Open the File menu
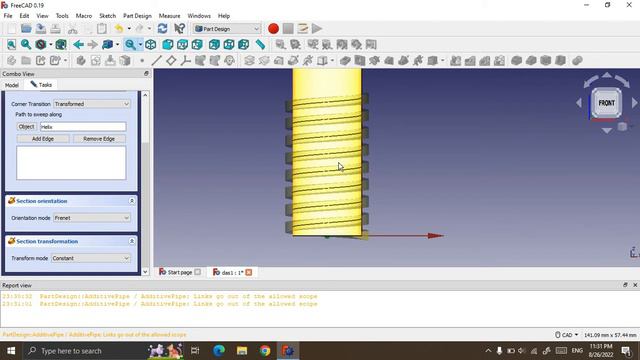Image resolution: width=640 pixels, height=360 pixels. point(8,16)
